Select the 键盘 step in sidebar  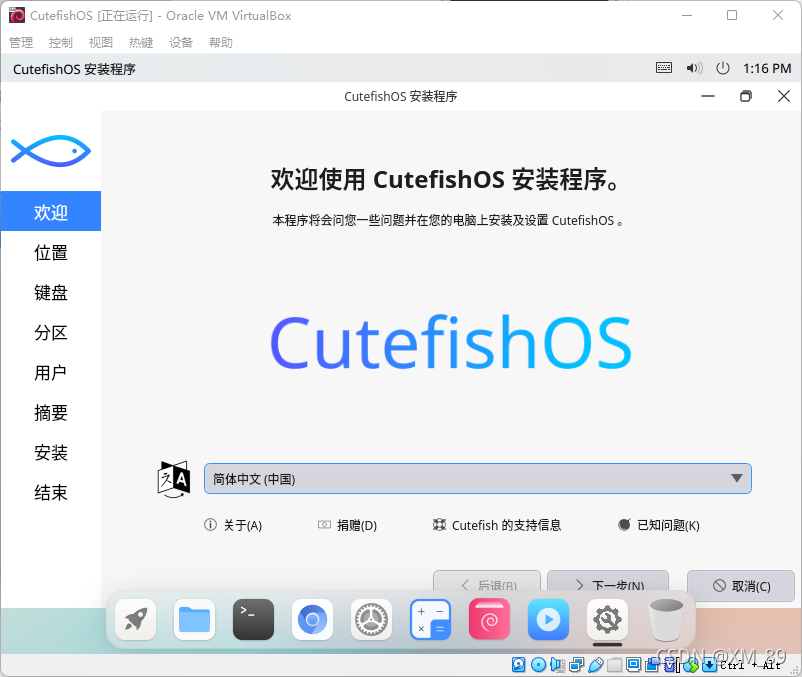[51, 292]
